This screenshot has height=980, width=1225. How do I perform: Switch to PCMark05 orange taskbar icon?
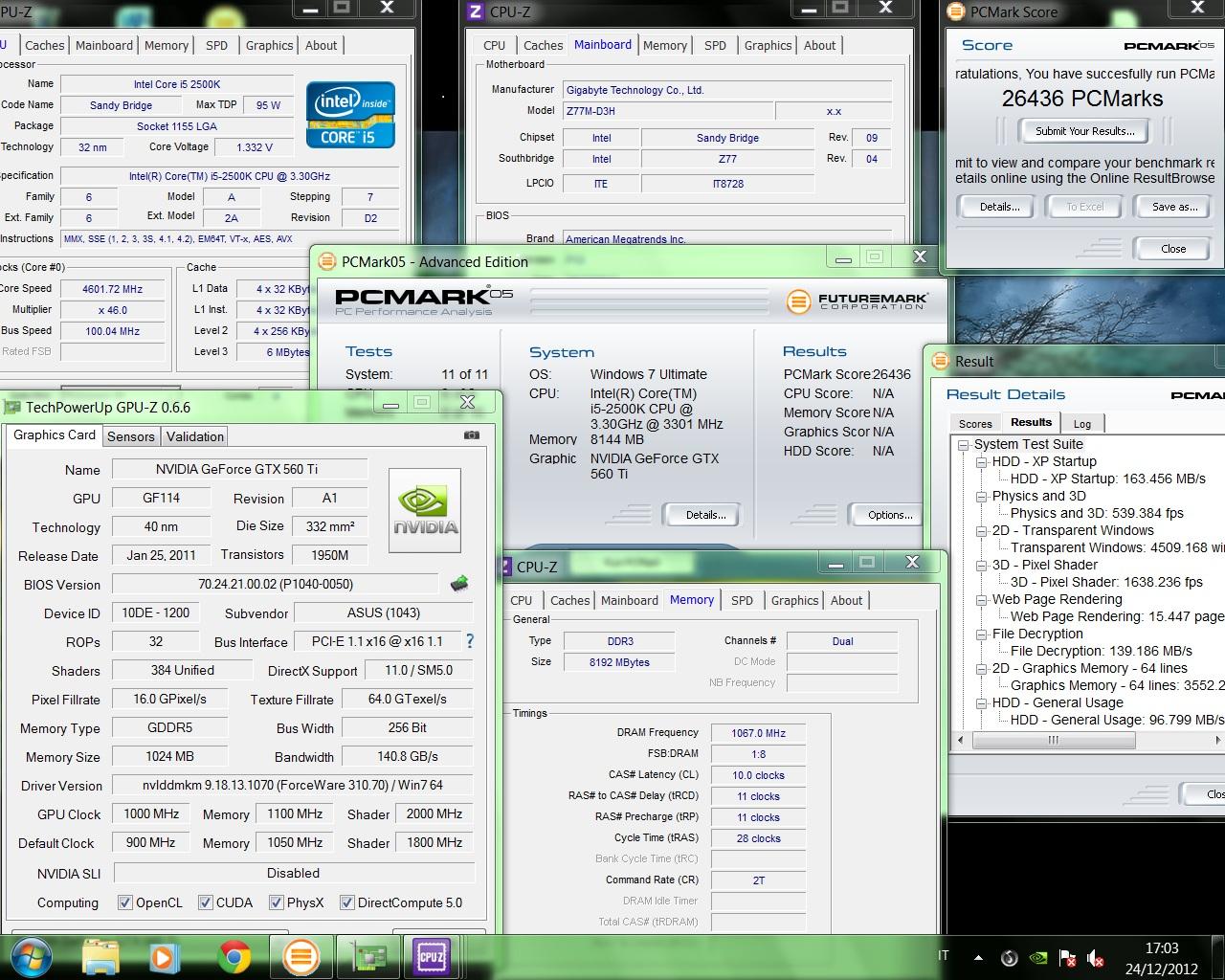point(301,957)
